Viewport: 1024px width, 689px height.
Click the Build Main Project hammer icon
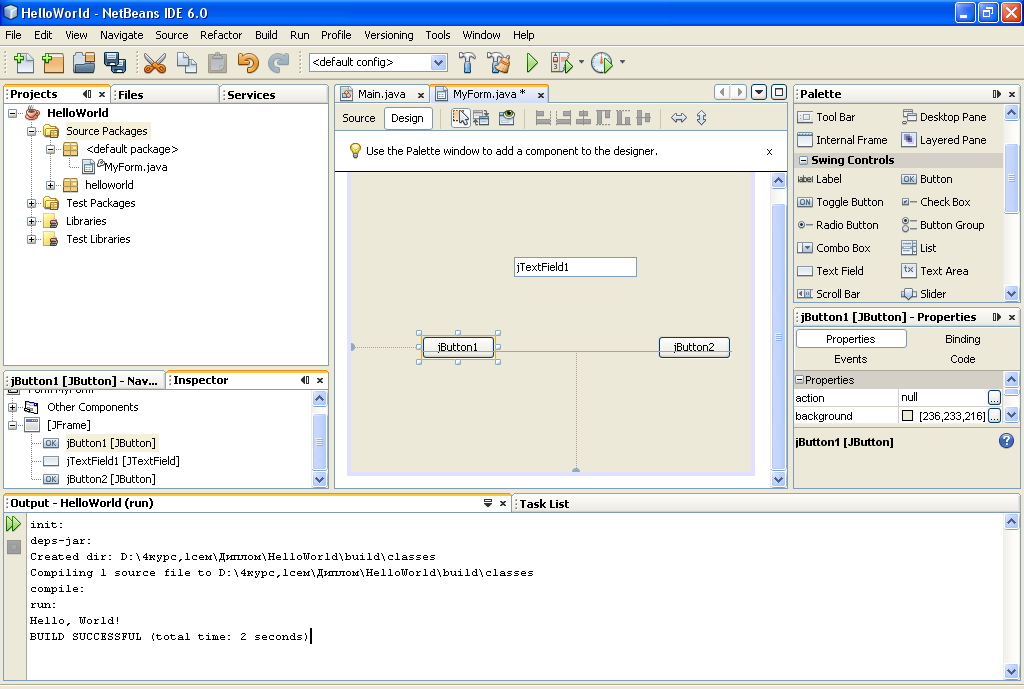click(466, 62)
